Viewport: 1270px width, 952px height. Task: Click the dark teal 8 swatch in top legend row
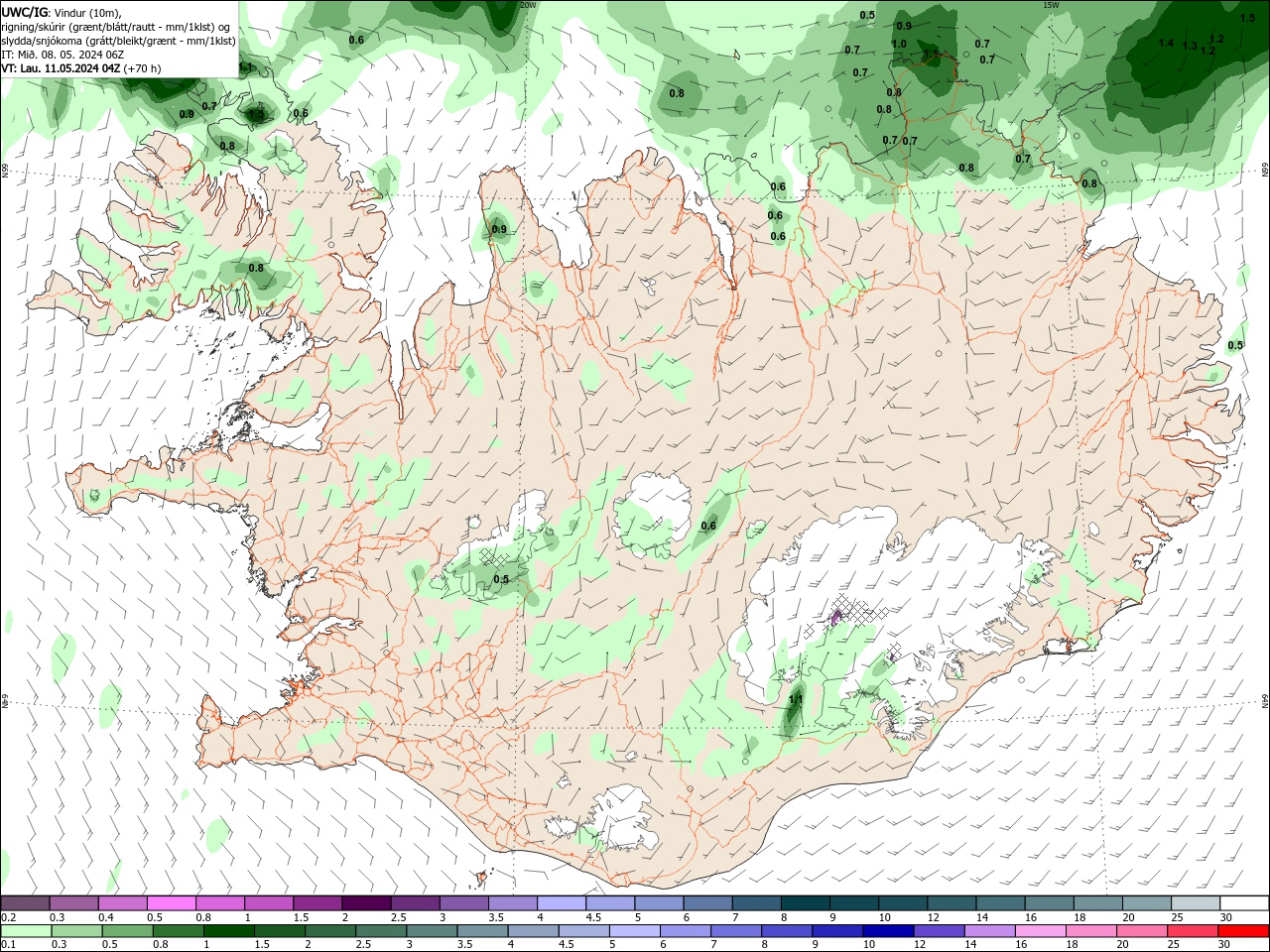[x=805, y=903]
